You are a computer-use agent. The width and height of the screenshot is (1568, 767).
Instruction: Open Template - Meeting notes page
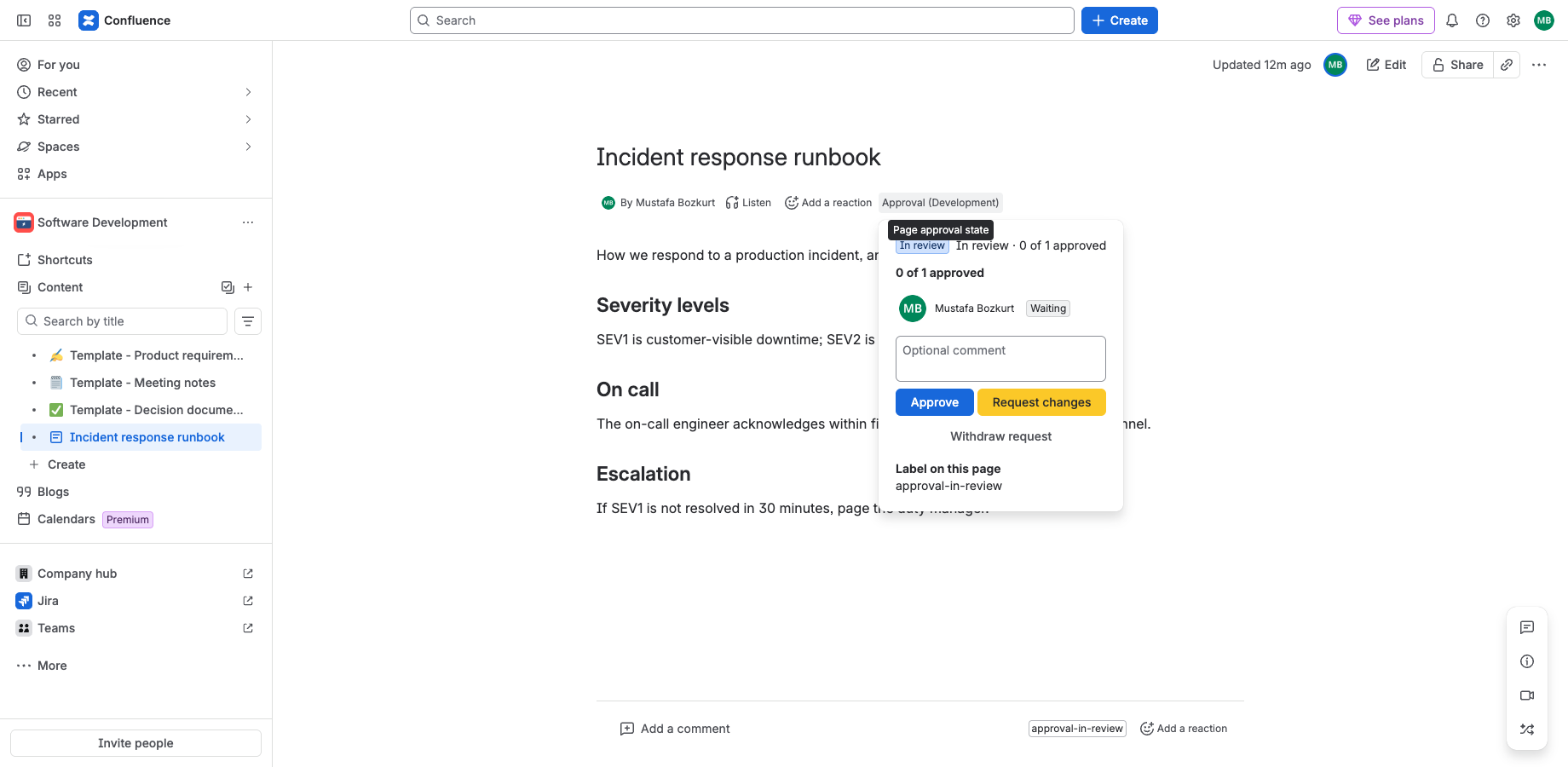click(142, 383)
